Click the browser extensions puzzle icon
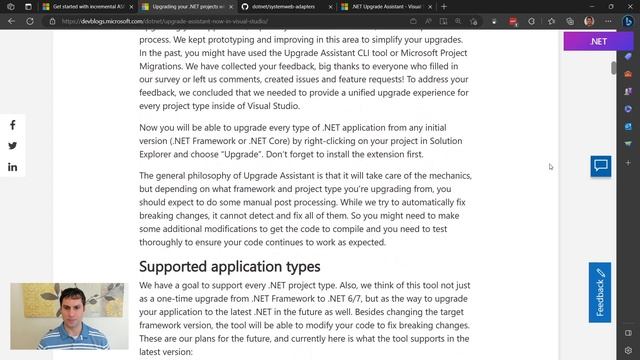The image size is (640, 360). pos(531,21)
